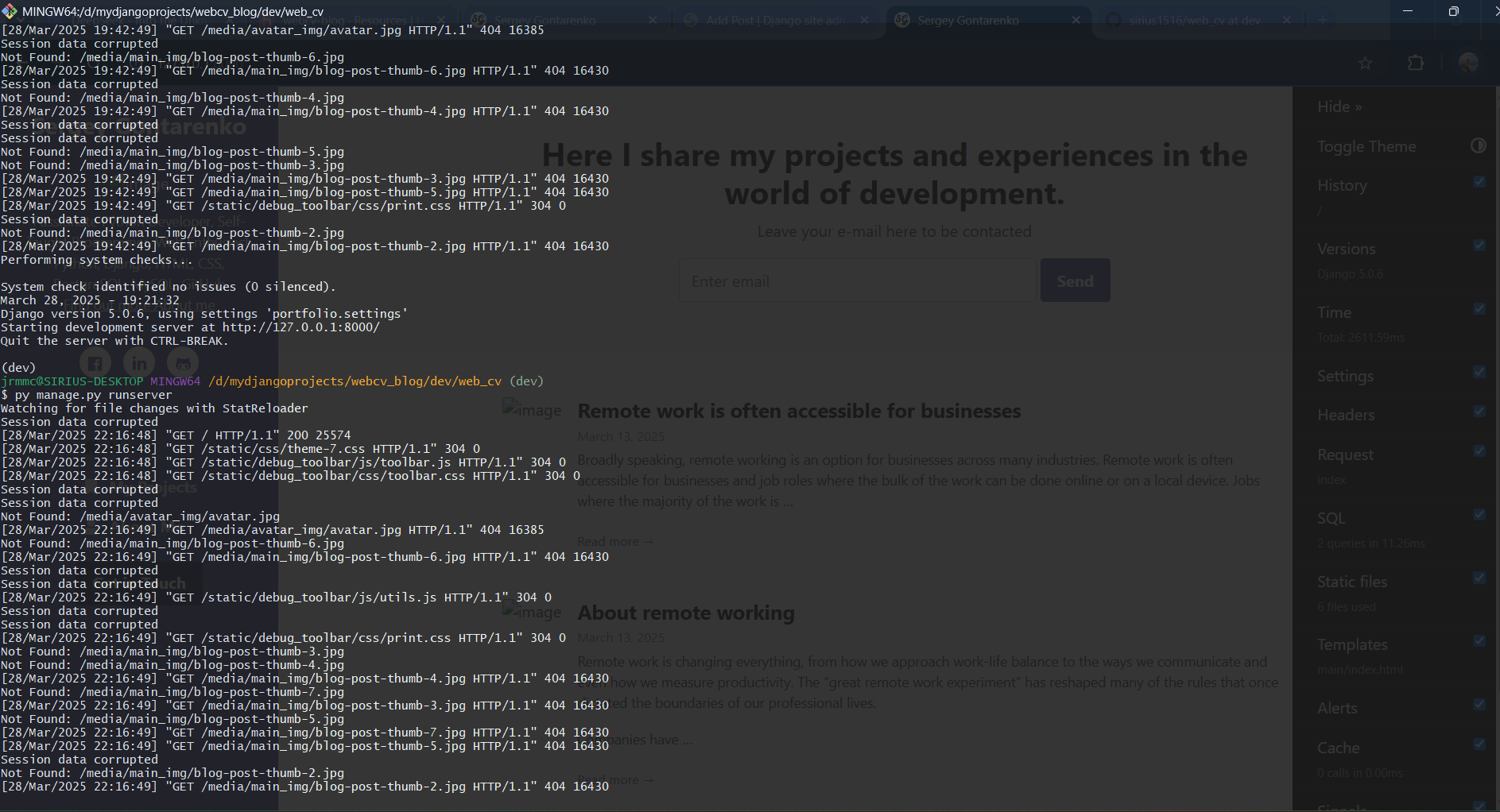This screenshot has width=1500, height=812.
Task: Disable the Versions panel checkbox
Action: click(x=1479, y=246)
